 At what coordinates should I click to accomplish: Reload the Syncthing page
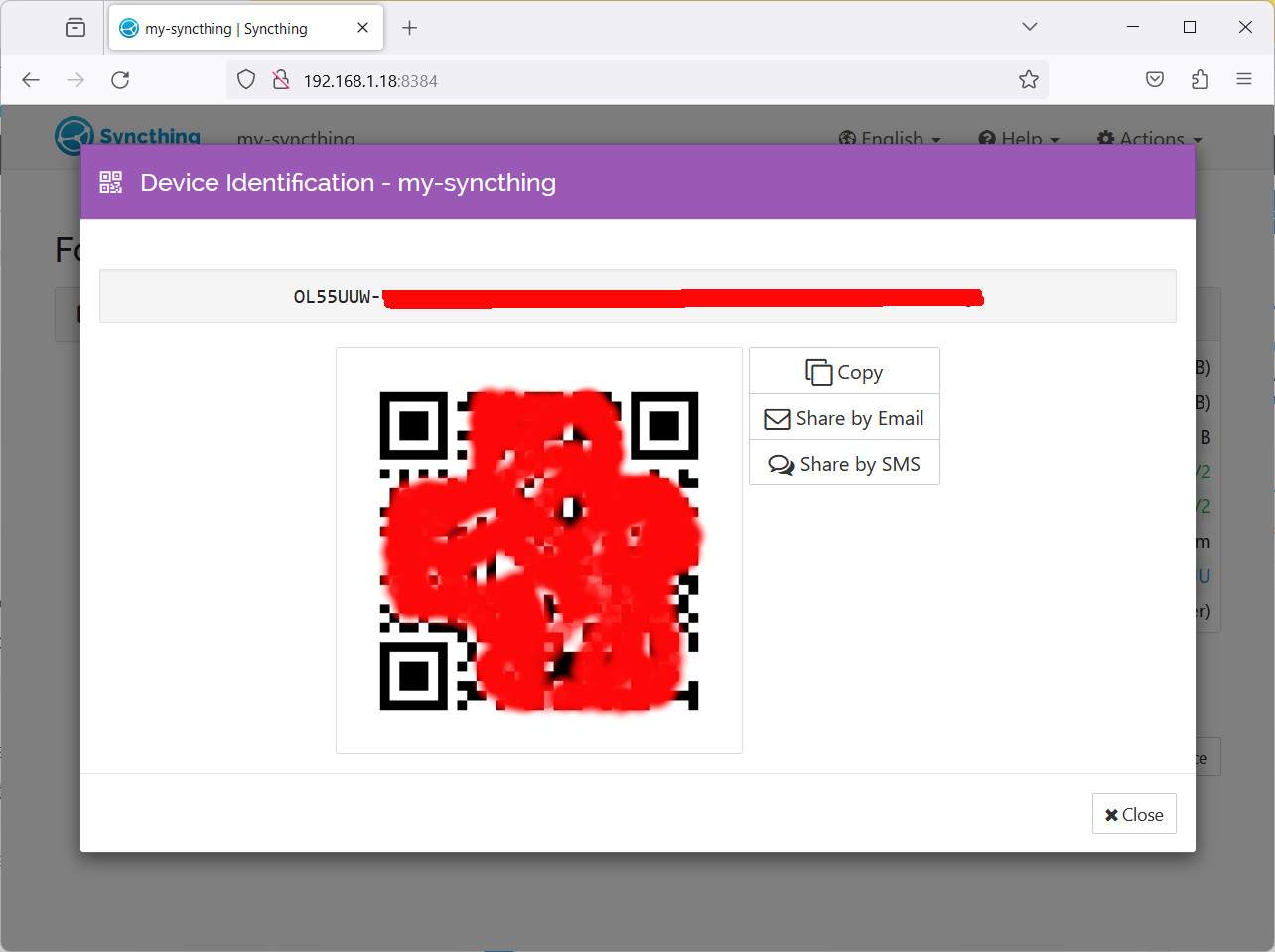click(120, 80)
